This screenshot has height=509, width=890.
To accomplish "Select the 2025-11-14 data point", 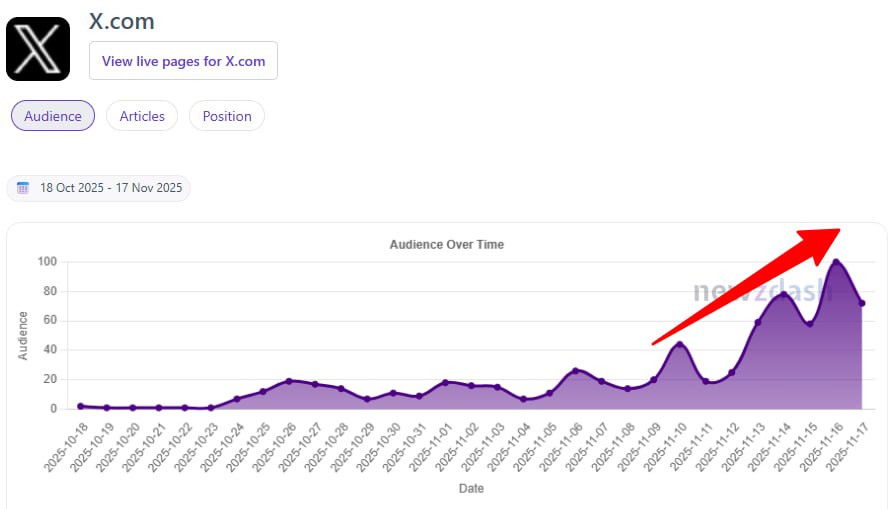I will click(784, 295).
